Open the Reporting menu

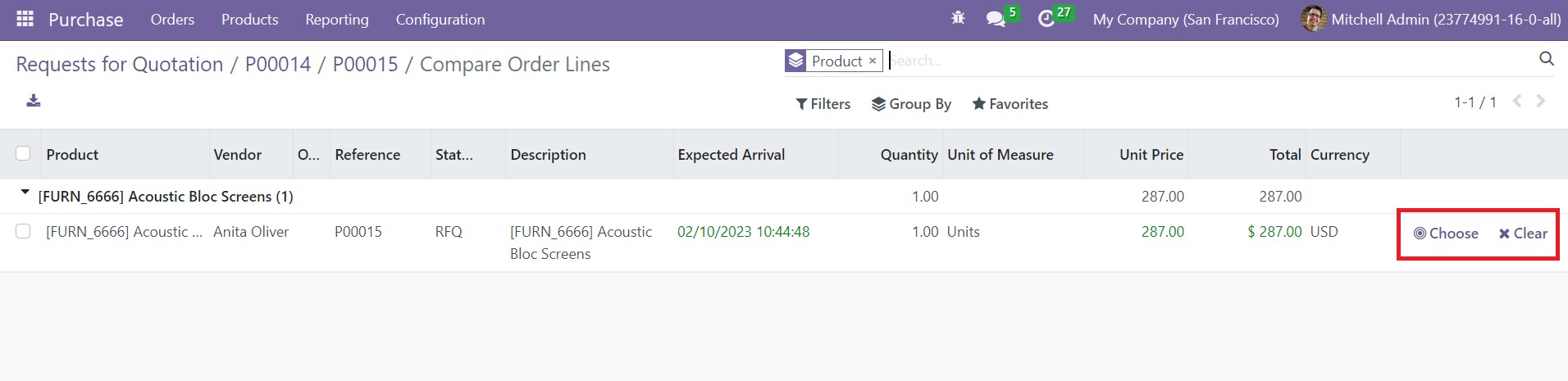[x=336, y=20]
